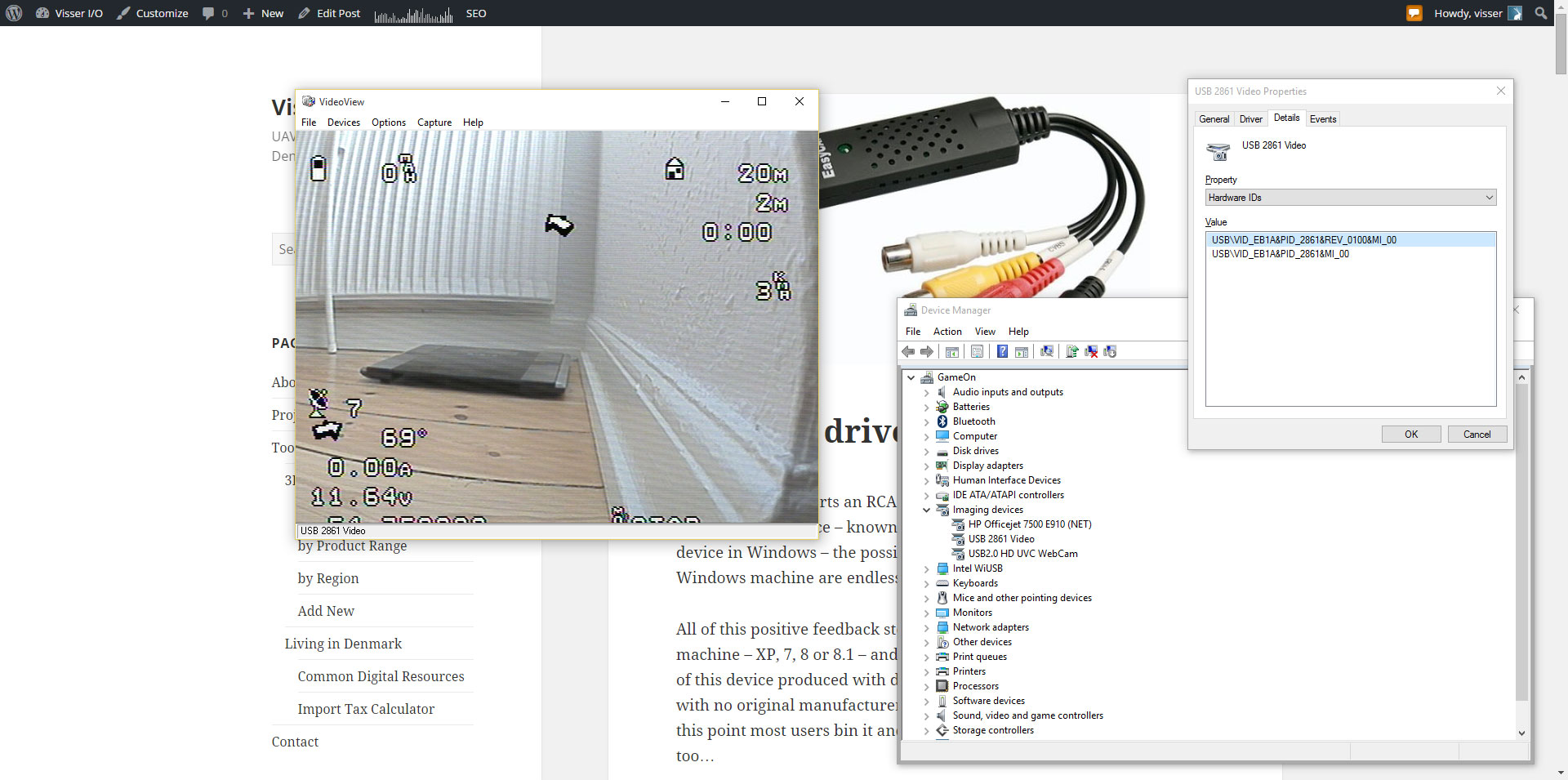This screenshot has width=1568, height=780.
Task: Click Show/Hide Console Tree icon in Device Manager
Action: (x=952, y=351)
